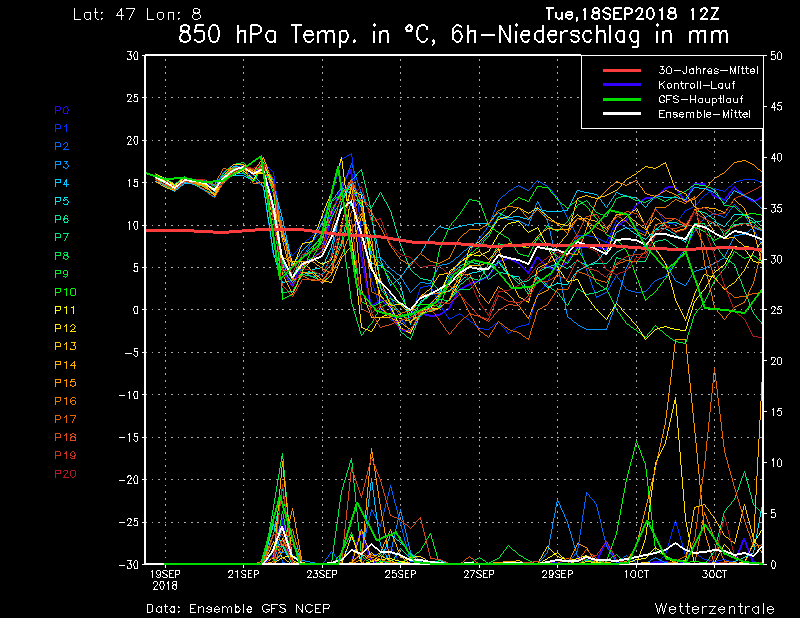Pick ensemble member label "P1"

pyautogui.click(x=62, y=128)
